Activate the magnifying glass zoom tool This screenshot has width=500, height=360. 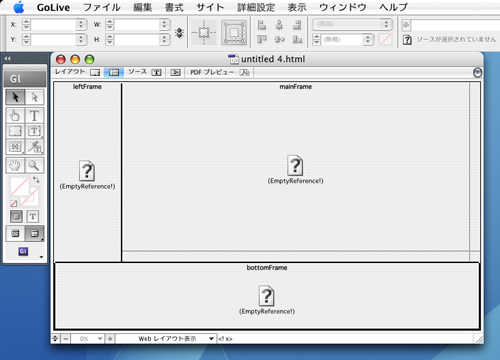pyautogui.click(x=34, y=165)
